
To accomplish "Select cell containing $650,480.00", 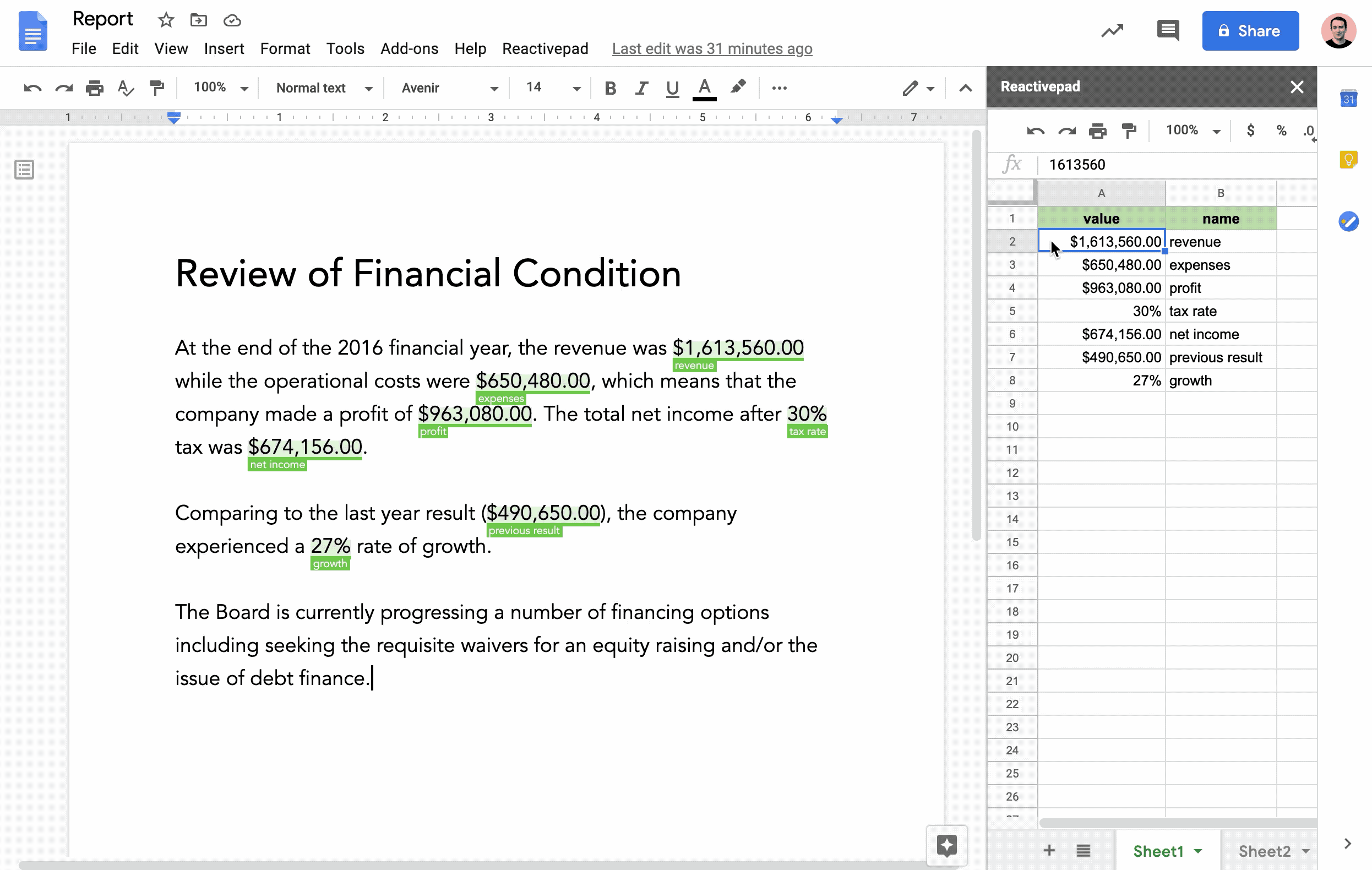I will (1101, 265).
